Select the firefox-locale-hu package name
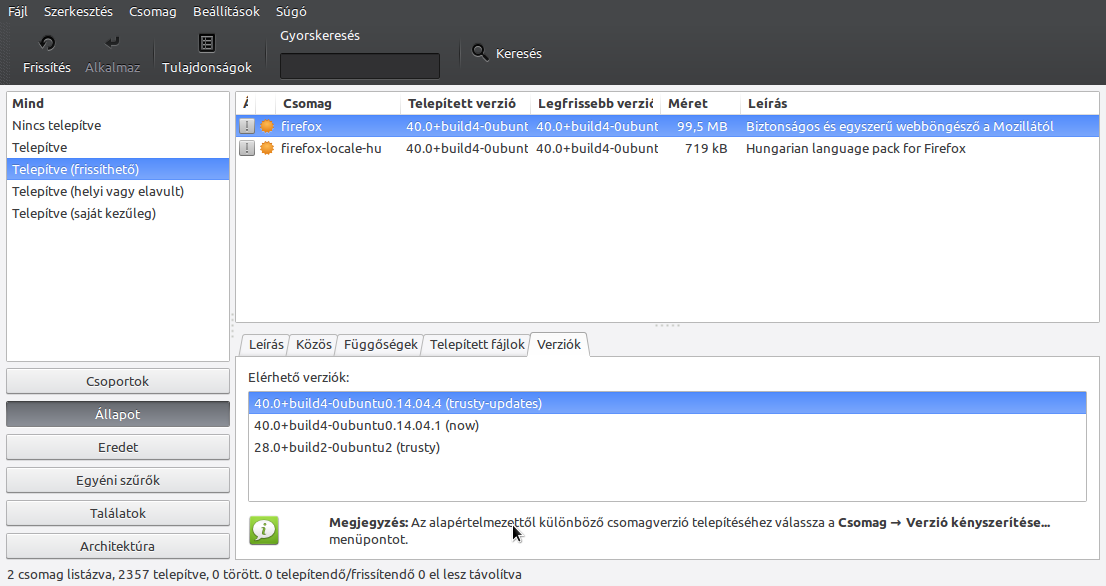Screen dimensions: 1106x586 click(331, 148)
